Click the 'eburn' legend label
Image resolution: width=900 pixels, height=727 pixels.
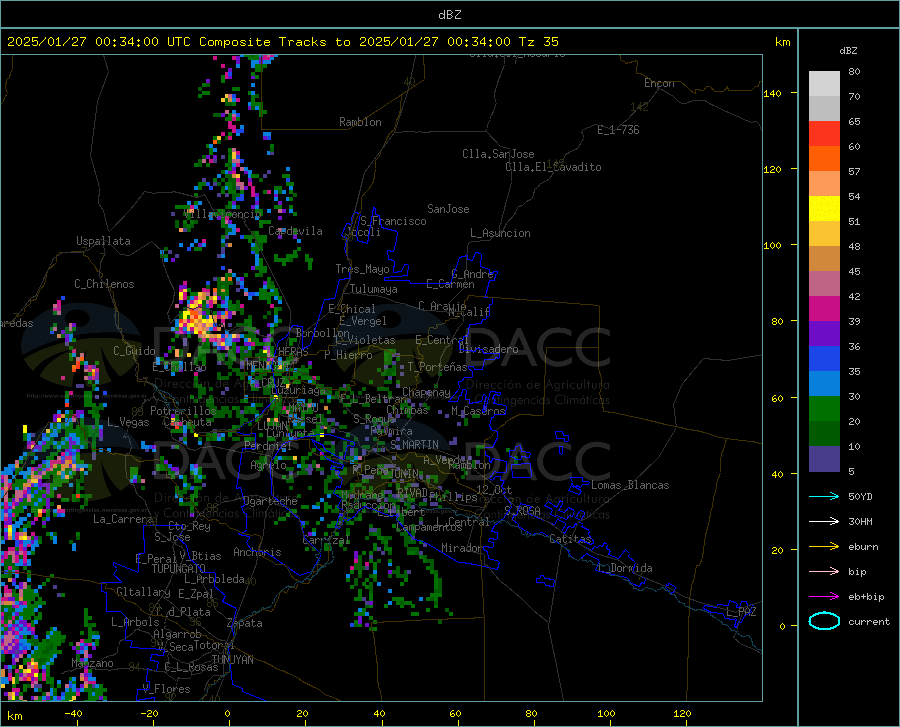click(x=863, y=547)
